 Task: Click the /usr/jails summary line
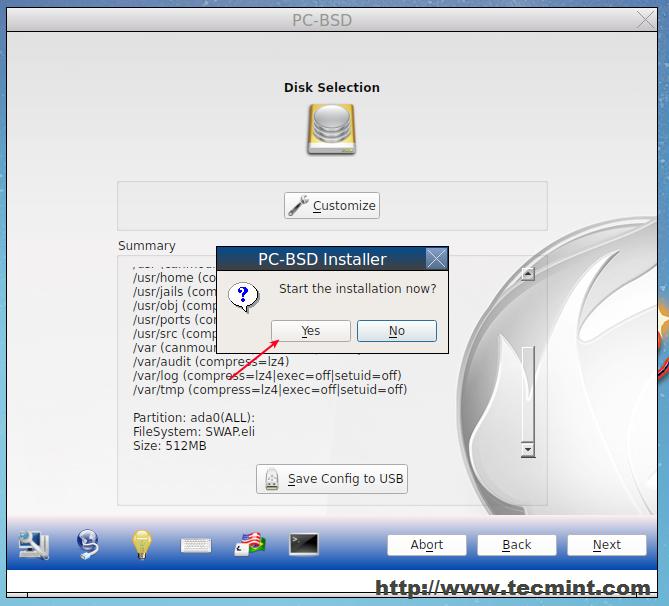pyautogui.click(x=175, y=292)
